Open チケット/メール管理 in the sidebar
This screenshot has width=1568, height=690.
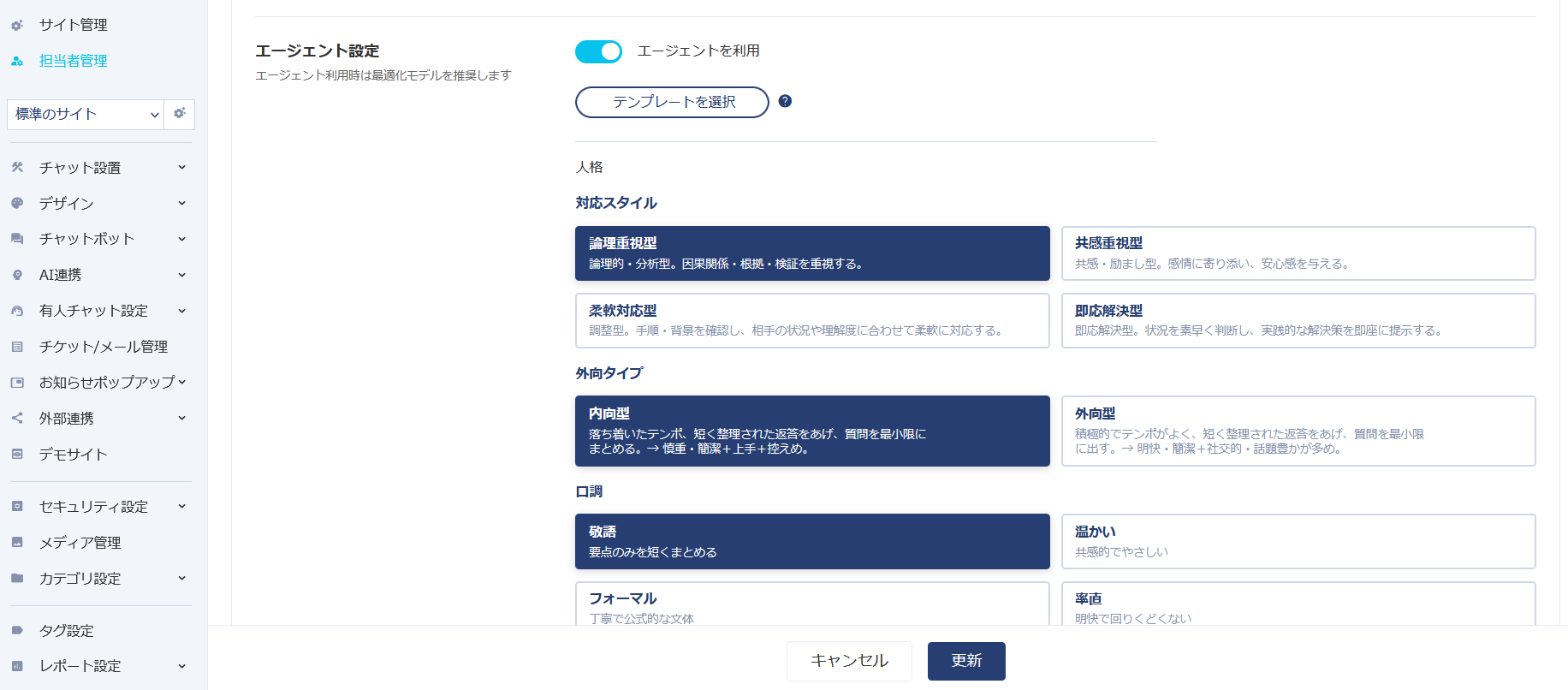click(103, 347)
